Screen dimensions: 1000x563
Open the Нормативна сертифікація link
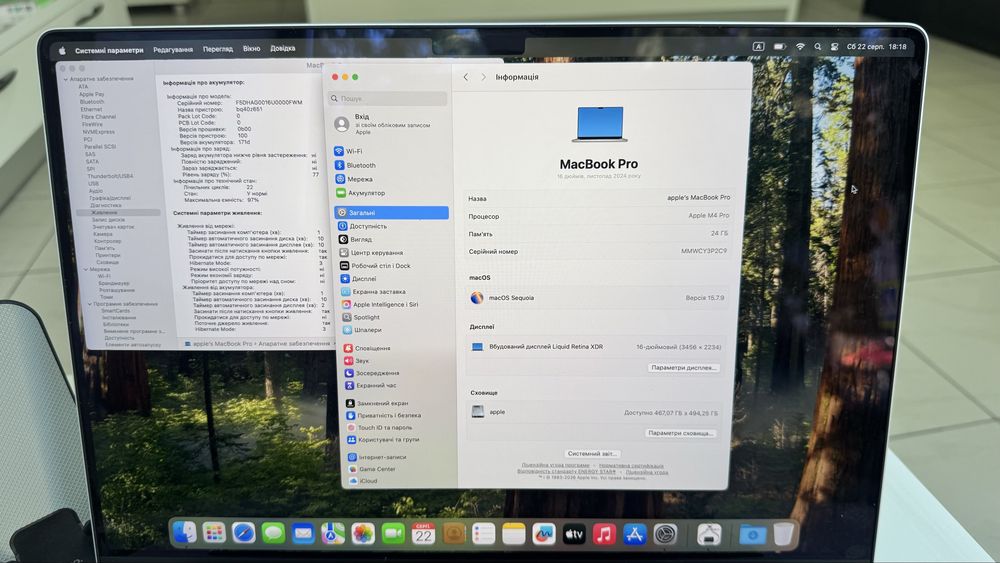[x=631, y=465]
